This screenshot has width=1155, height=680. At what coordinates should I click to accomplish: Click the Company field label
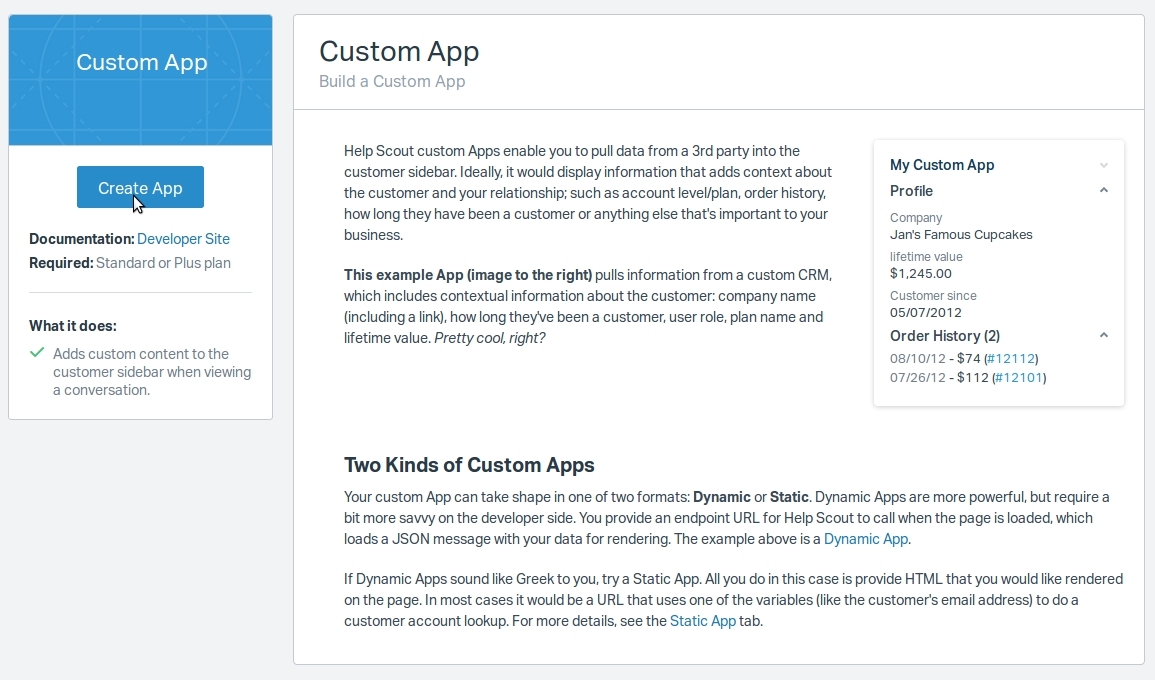(916, 218)
